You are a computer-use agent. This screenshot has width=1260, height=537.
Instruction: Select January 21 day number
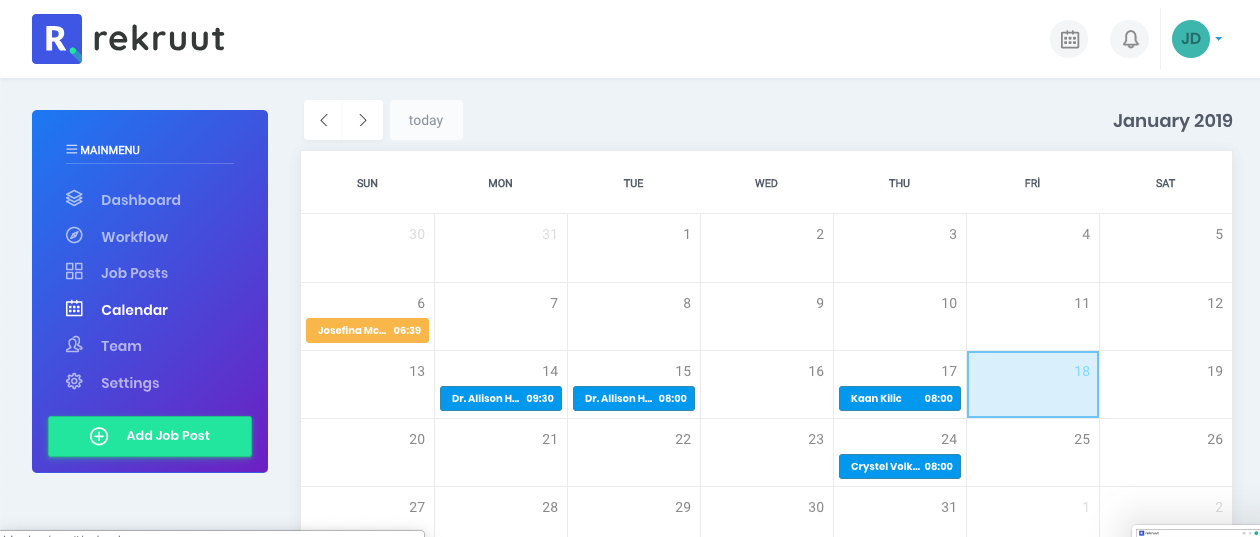pos(550,439)
